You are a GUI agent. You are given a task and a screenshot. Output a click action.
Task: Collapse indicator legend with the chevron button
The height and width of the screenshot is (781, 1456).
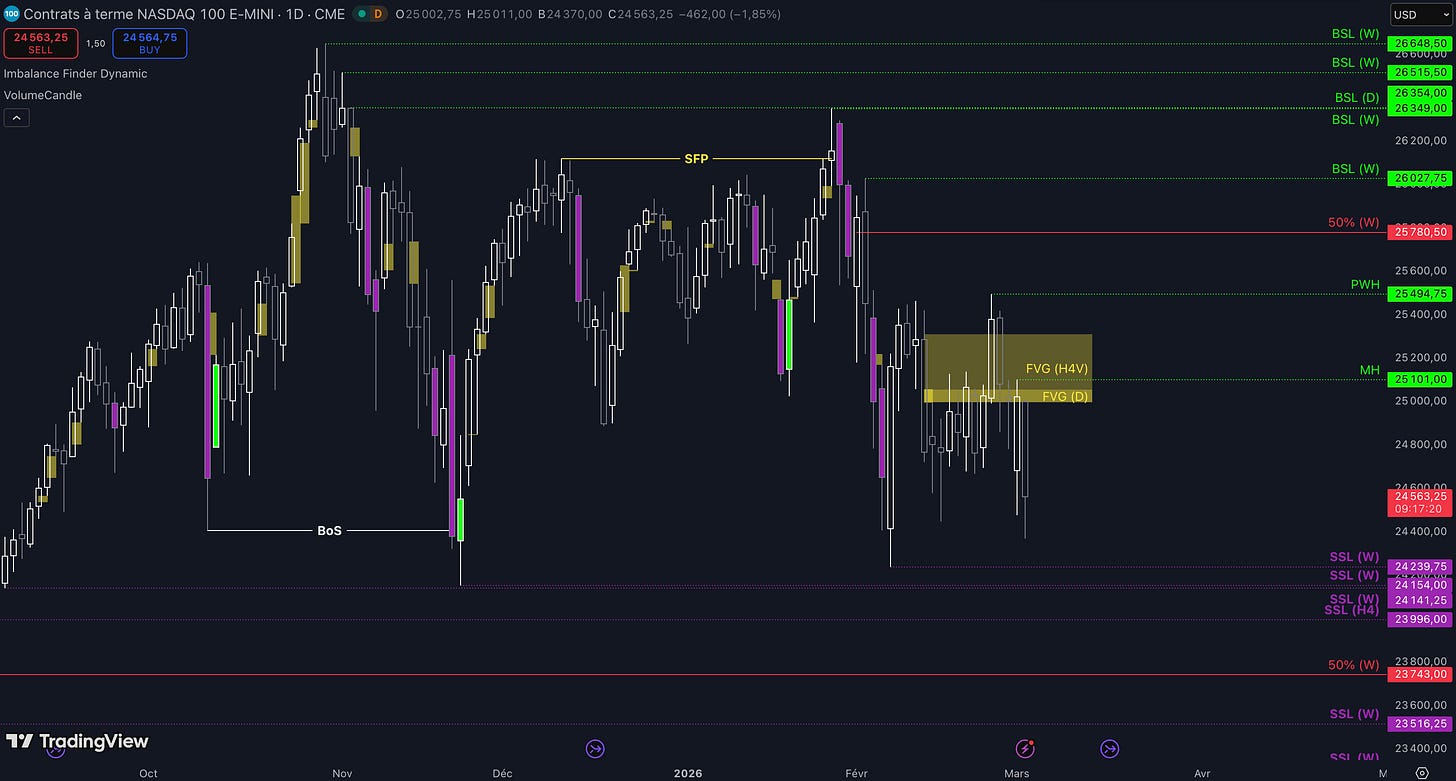pos(17,118)
